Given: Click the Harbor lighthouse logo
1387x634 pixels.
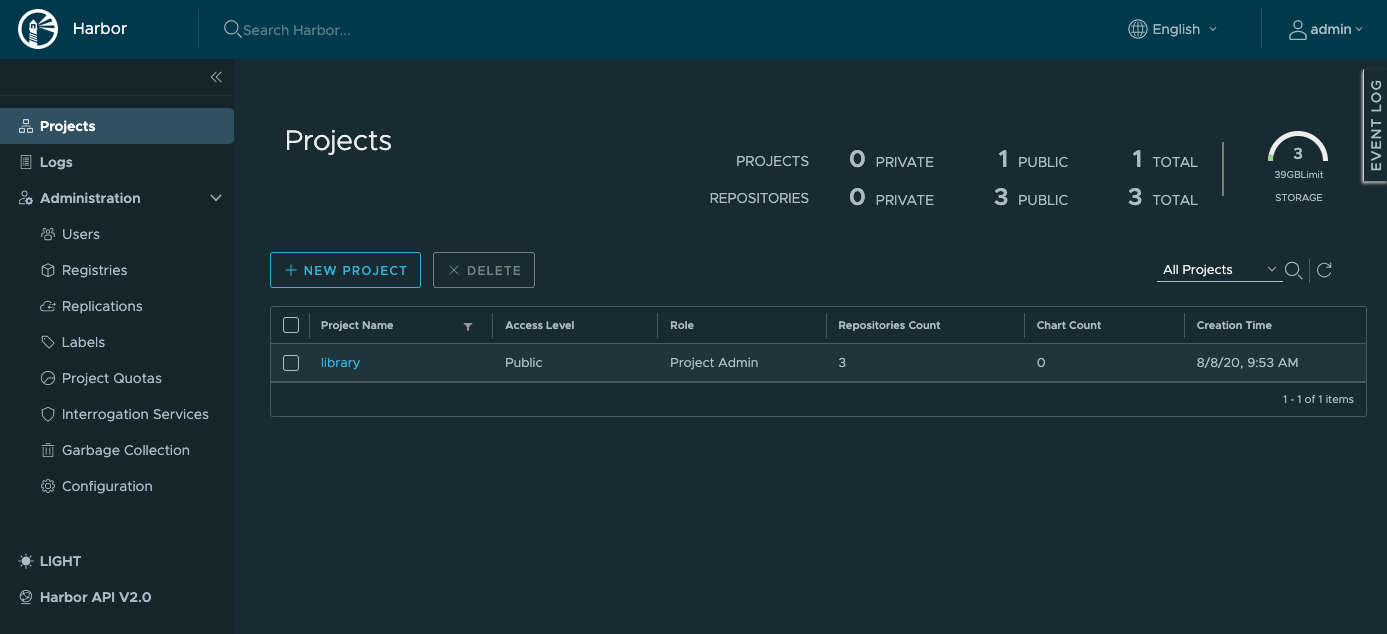Looking at the screenshot, I should pos(36,29).
